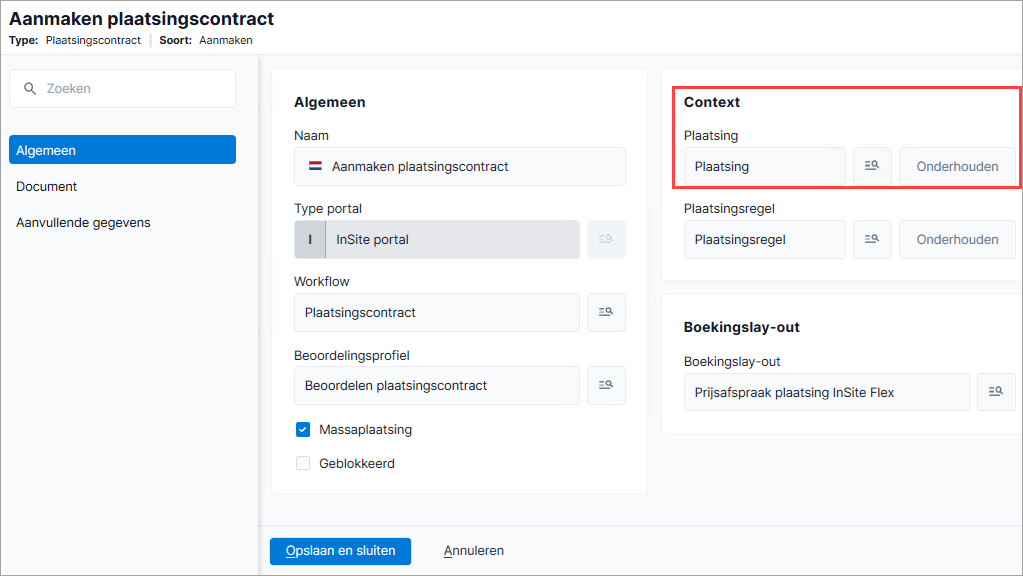Click Onderhouden button next to Plaatsing
Viewport: 1023px width, 576px height.
pos(957,166)
